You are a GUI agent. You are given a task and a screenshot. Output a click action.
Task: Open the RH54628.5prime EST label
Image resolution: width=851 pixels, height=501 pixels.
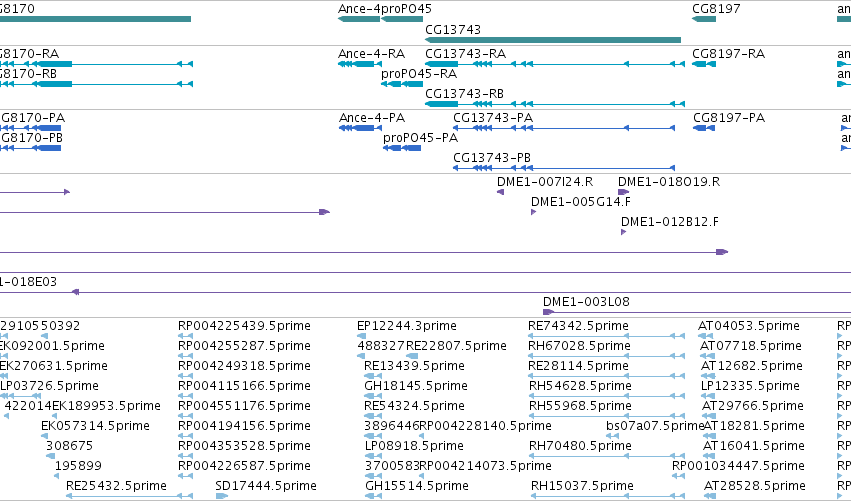coord(580,386)
